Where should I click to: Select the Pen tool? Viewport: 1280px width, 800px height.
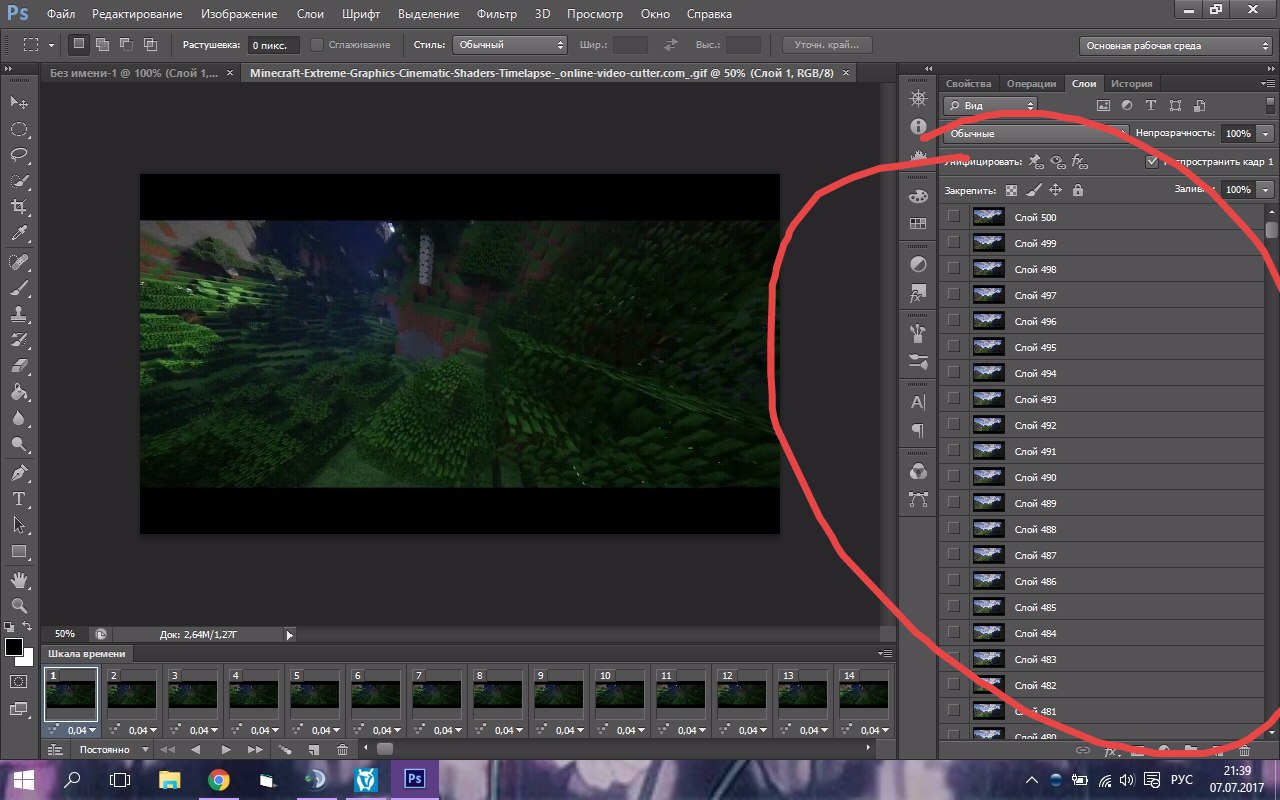19,473
